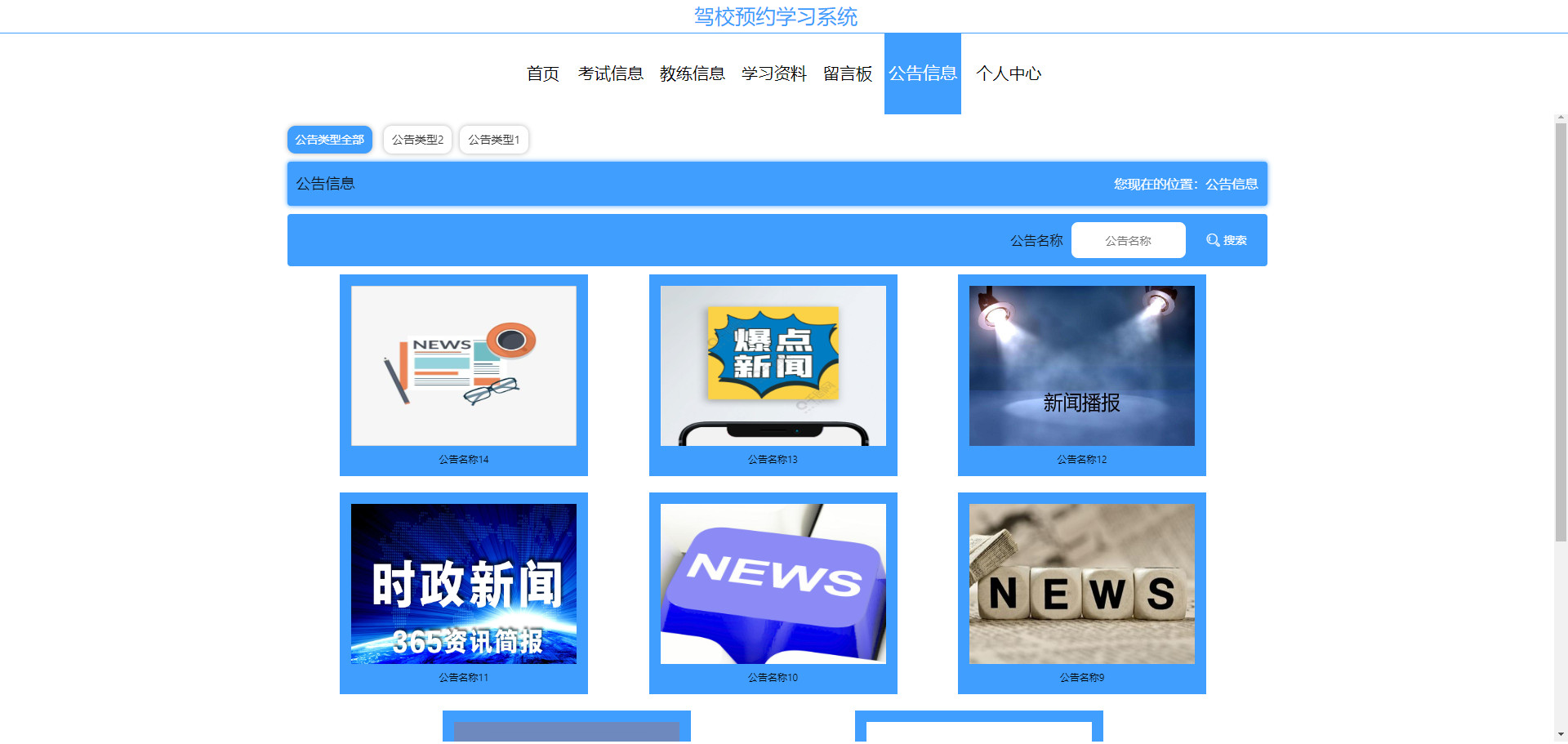
Task: Open 教练信息 in navigation
Action: (693, 74)
